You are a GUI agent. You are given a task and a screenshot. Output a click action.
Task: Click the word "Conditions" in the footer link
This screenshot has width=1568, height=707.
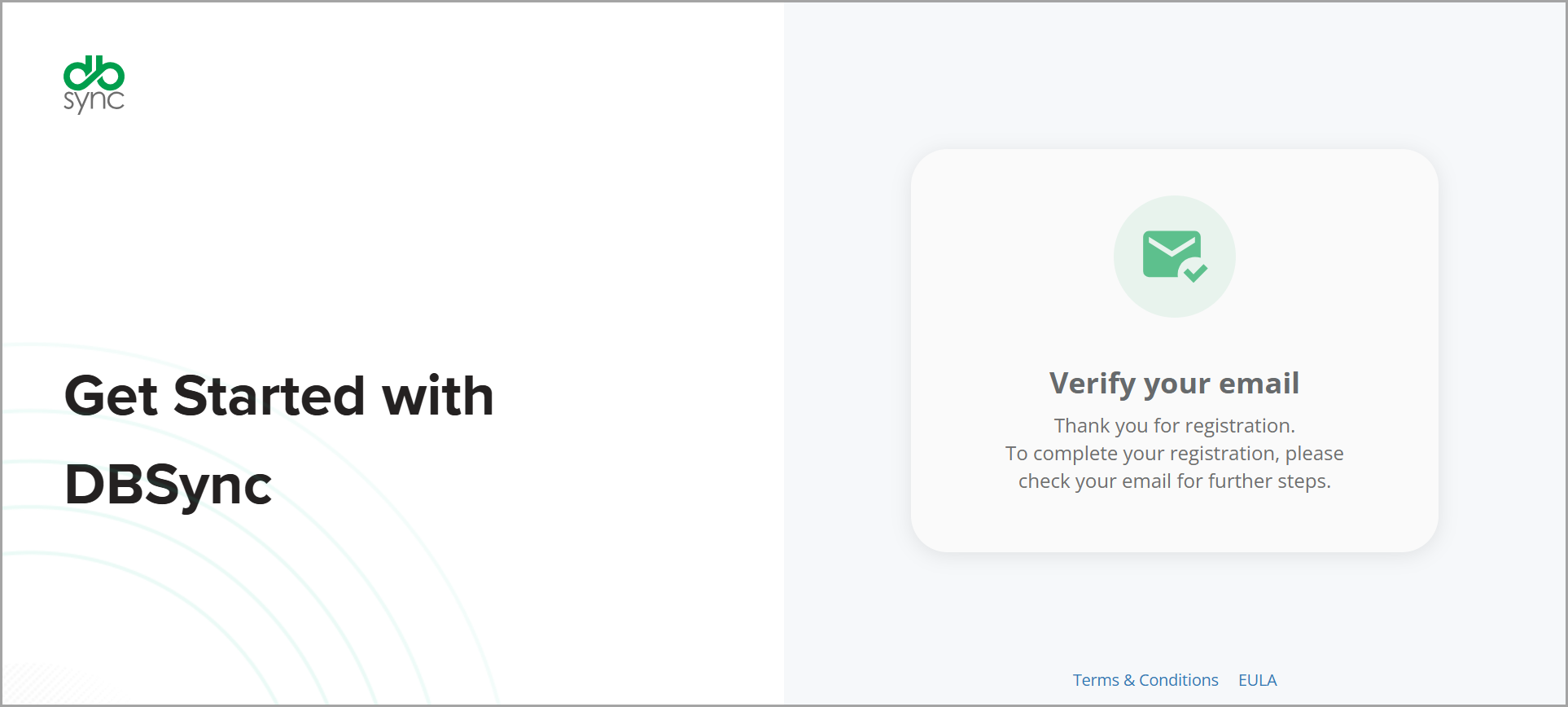pos(1178,680)
